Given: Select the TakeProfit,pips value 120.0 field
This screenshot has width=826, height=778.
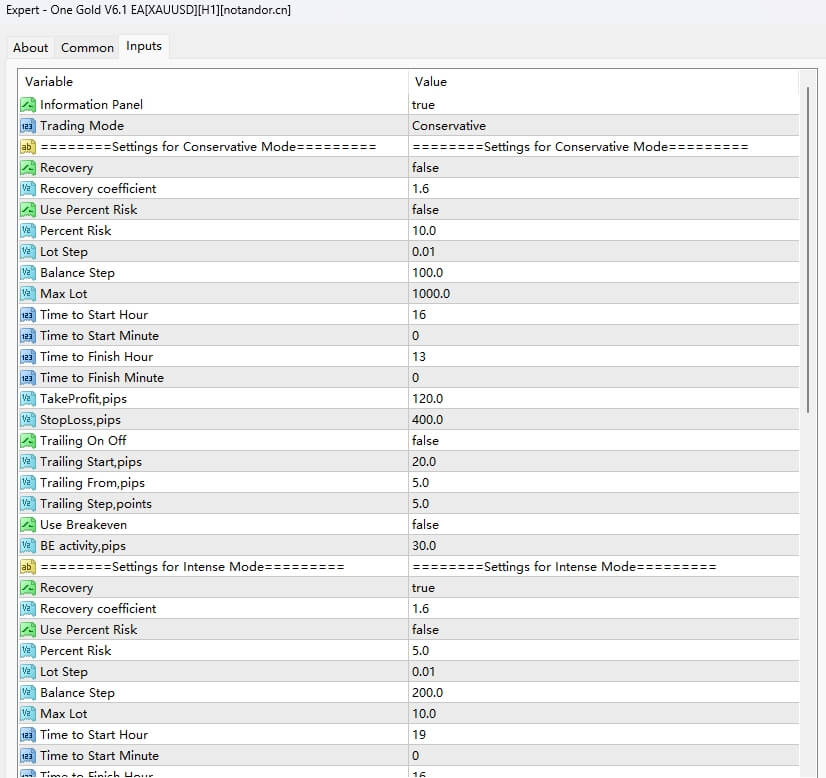Looking at the screenshot, I should pos(430,399).
